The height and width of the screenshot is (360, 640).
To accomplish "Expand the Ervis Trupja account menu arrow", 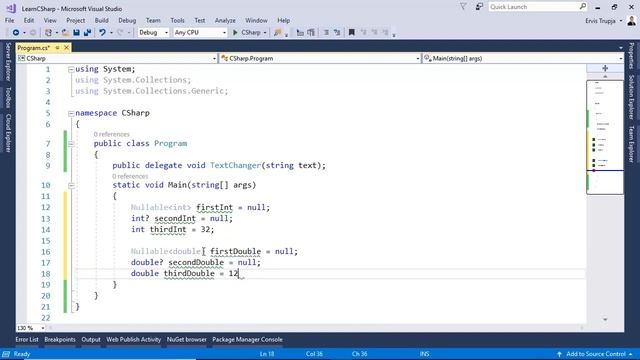I will (621, 21).
